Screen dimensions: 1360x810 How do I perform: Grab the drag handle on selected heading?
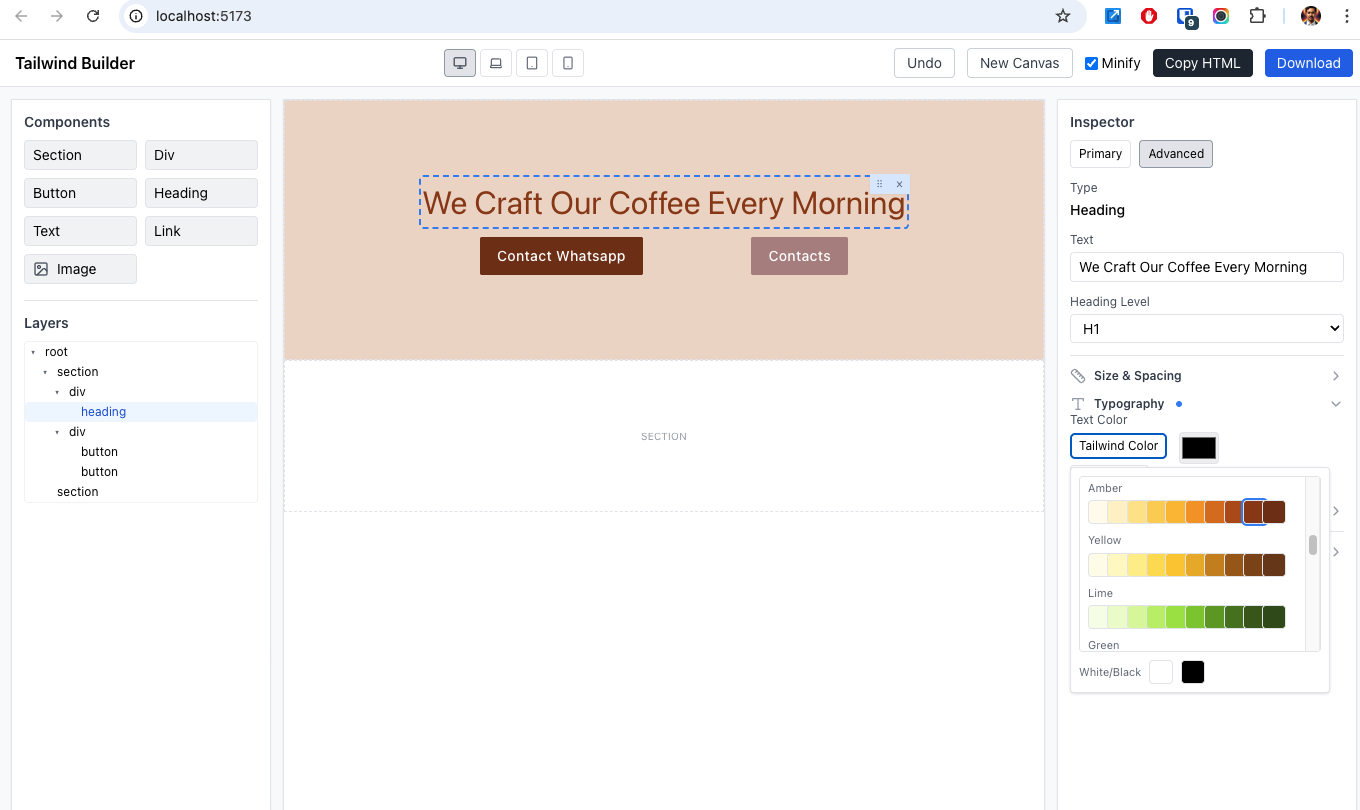click(880, 184)
